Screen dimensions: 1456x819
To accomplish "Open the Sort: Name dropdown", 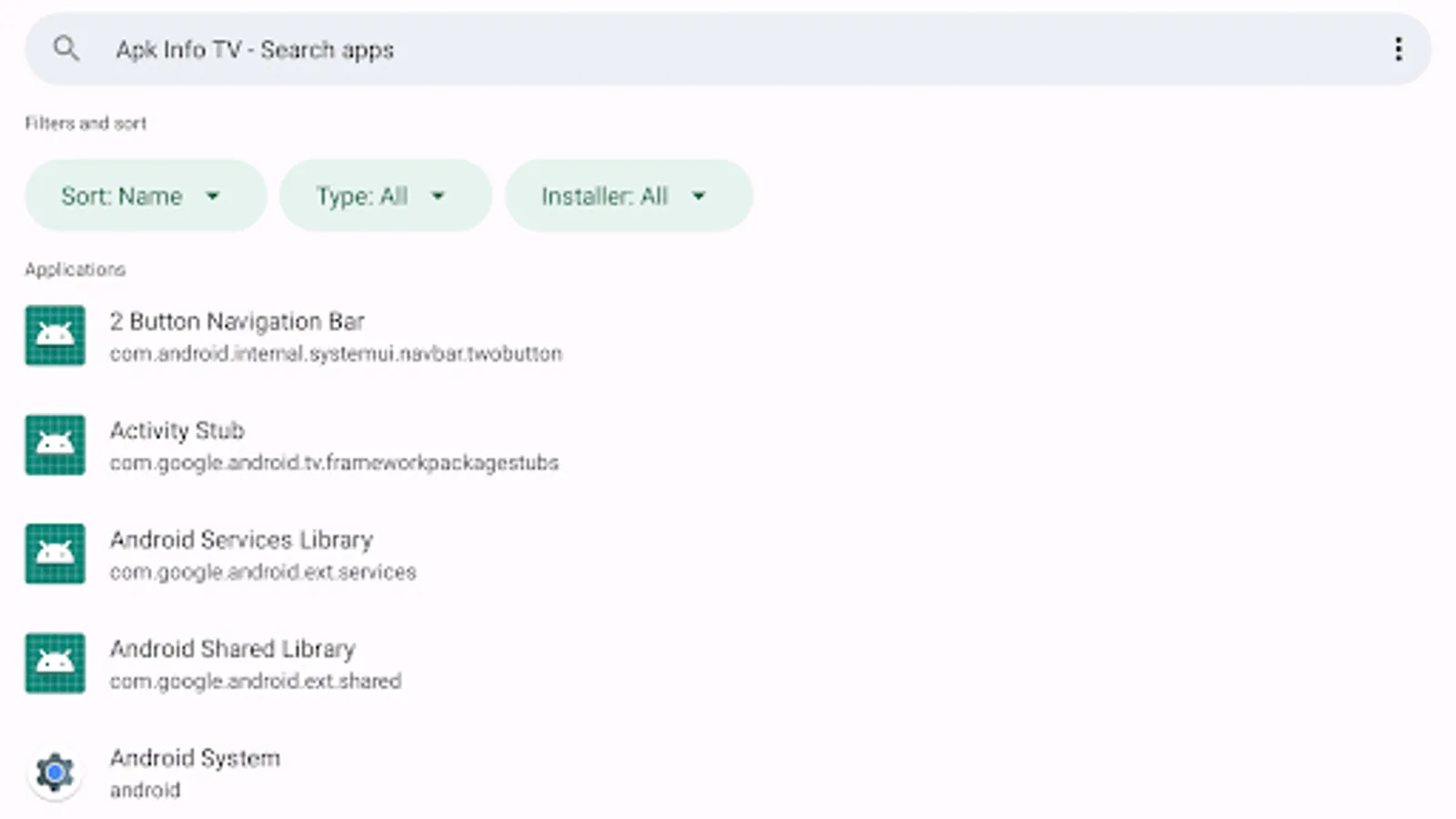I will [x=146, y=196].
